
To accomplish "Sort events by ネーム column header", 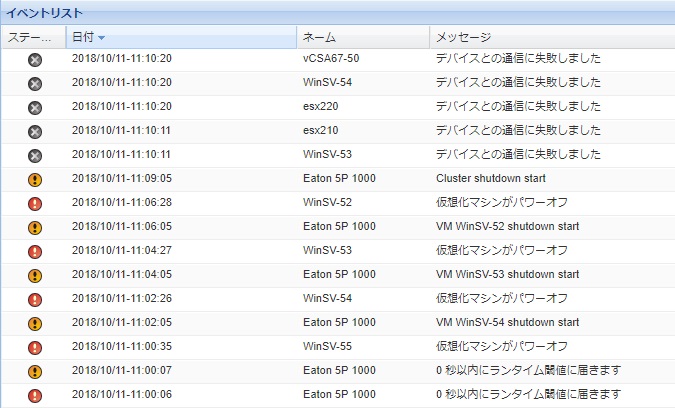I will click(x=320, y=37).
